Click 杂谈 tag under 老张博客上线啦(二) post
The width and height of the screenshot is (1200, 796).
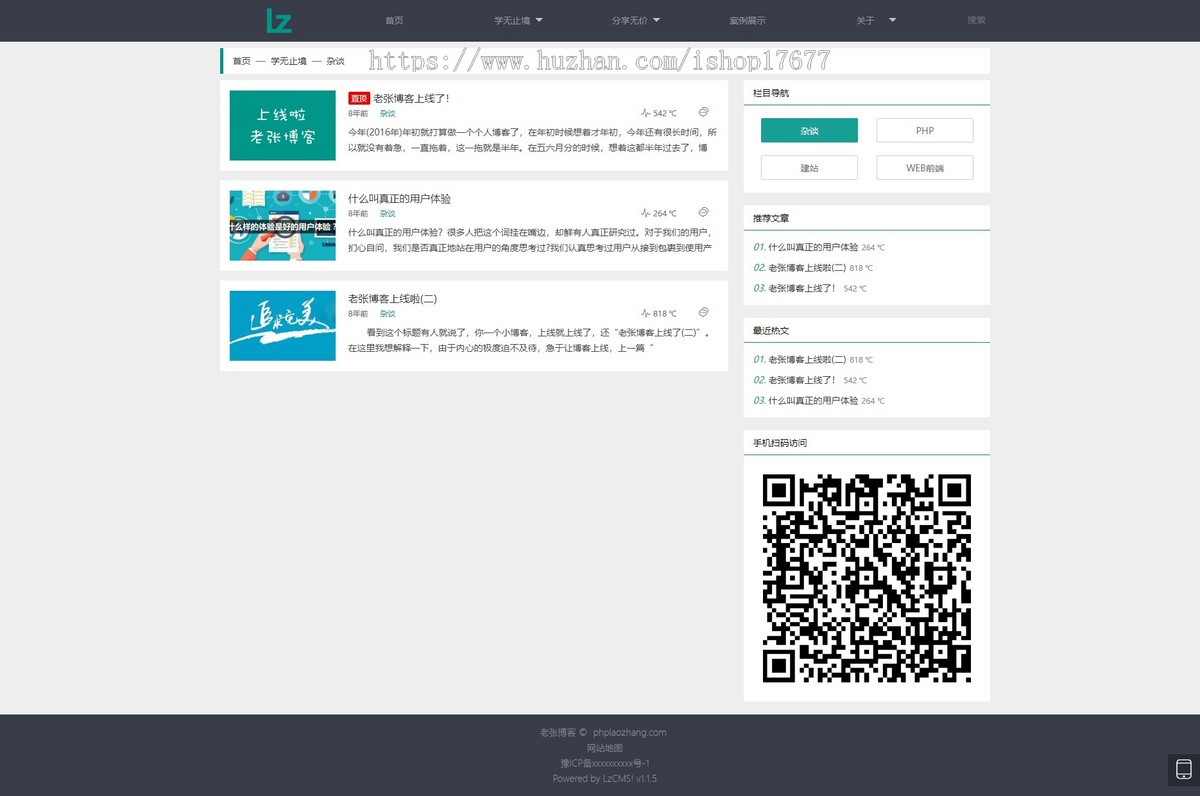coord(387,313)
